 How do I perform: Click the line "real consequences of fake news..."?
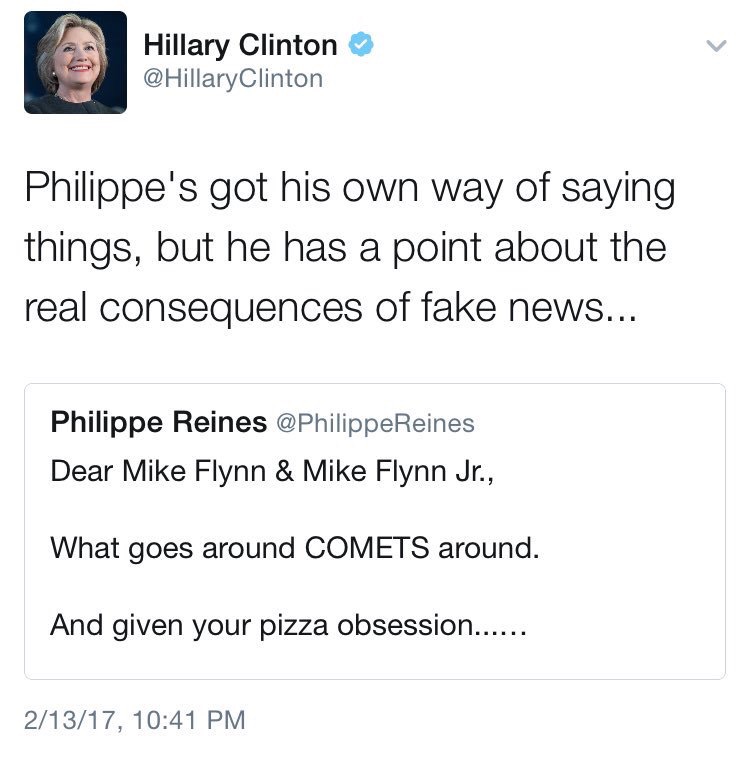[x=329, y=304]
